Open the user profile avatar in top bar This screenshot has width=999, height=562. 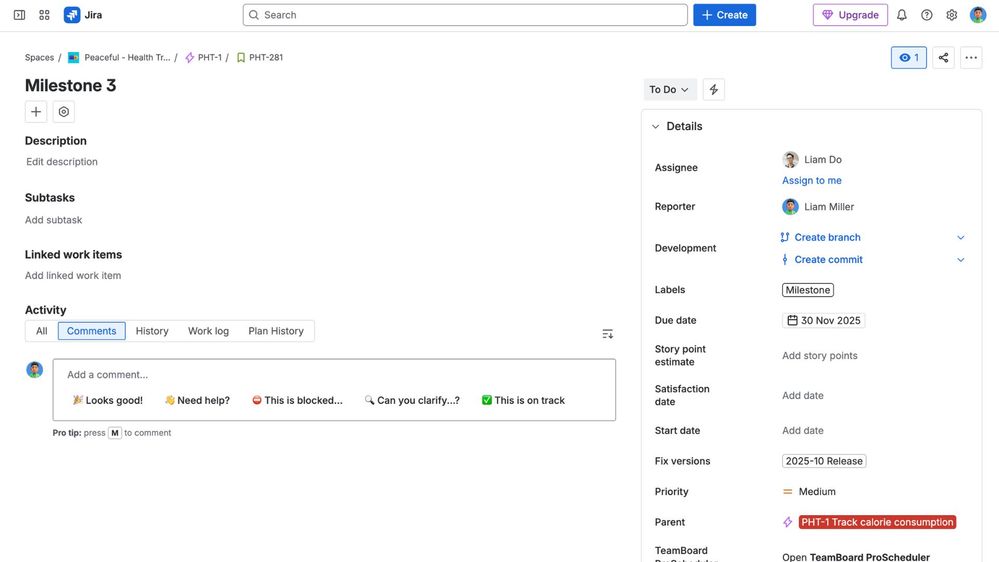[x=978, y=15]
